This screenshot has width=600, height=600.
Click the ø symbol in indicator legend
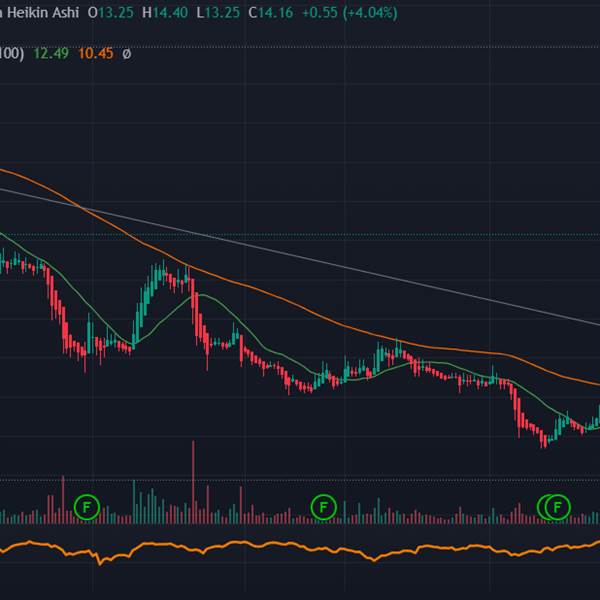tap(127, 53)
